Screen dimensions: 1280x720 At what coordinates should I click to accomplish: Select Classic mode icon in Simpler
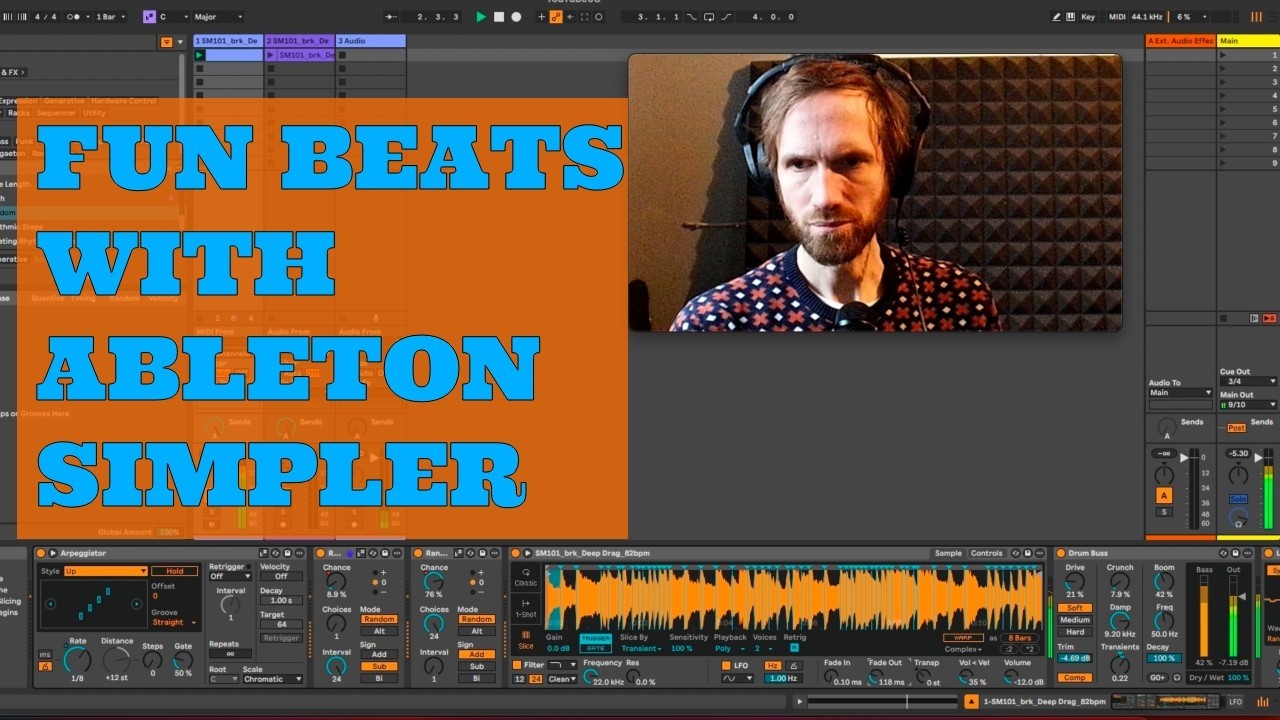[x=526, y=577]
